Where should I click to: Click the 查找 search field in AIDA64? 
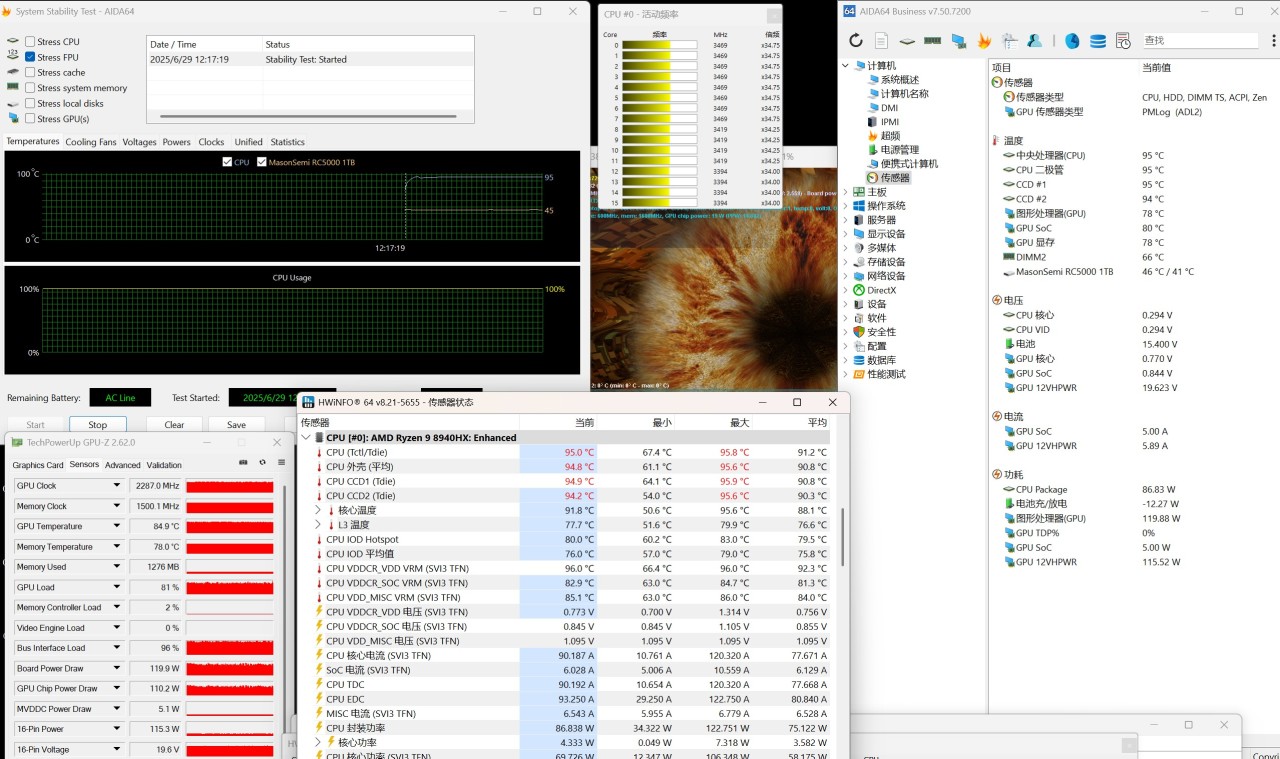tap(1199, 41)
